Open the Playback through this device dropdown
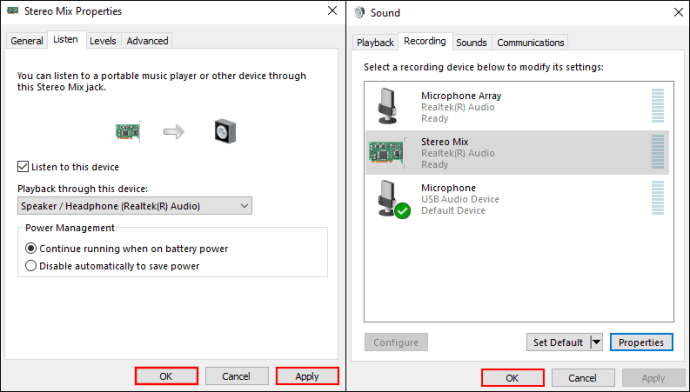Viewport: 690px width, 392px height. coord(135,206)
